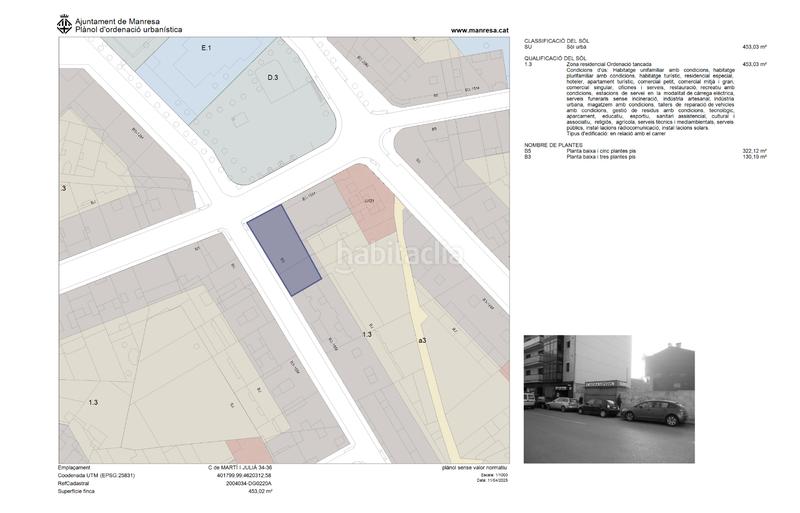This screenshot has width=800, height=513.
Task: Click the habitaclia watermark on the map
Action: (398, 255)
